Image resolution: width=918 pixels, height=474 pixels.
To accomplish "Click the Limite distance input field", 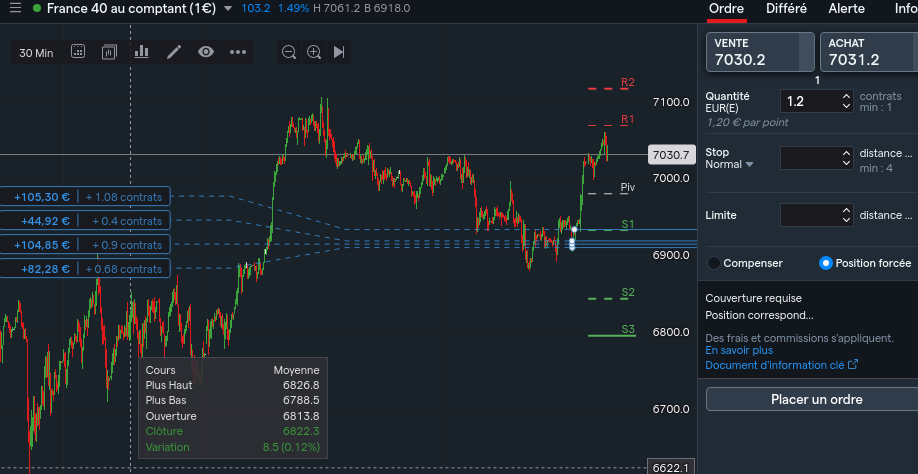I will click(810, 215).
